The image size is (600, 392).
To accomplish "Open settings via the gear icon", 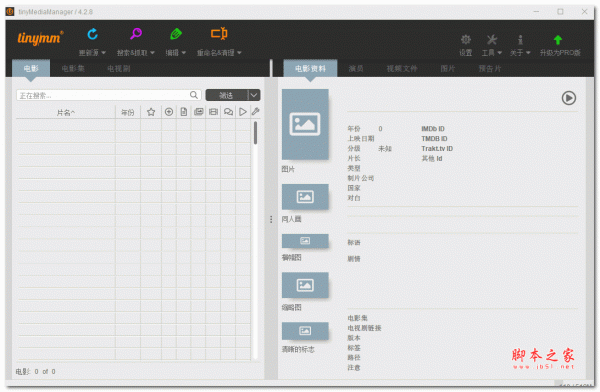I will click(x=466, y=39).
